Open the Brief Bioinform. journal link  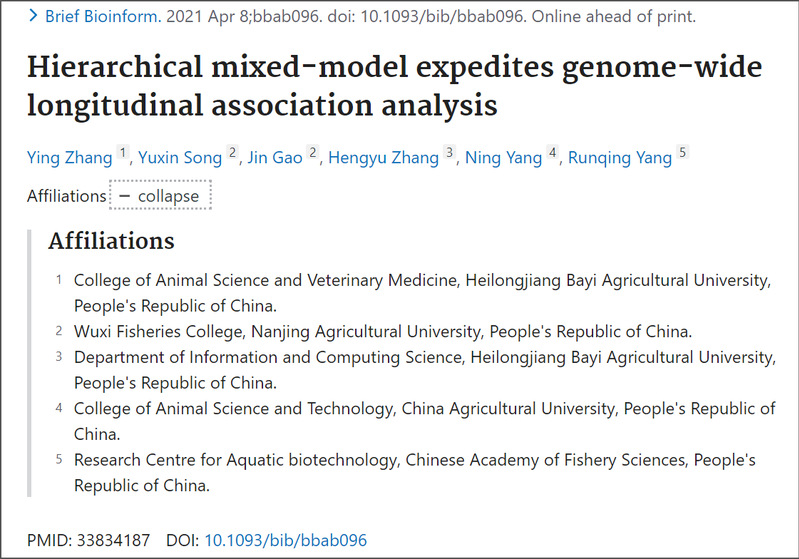(103, 17)
